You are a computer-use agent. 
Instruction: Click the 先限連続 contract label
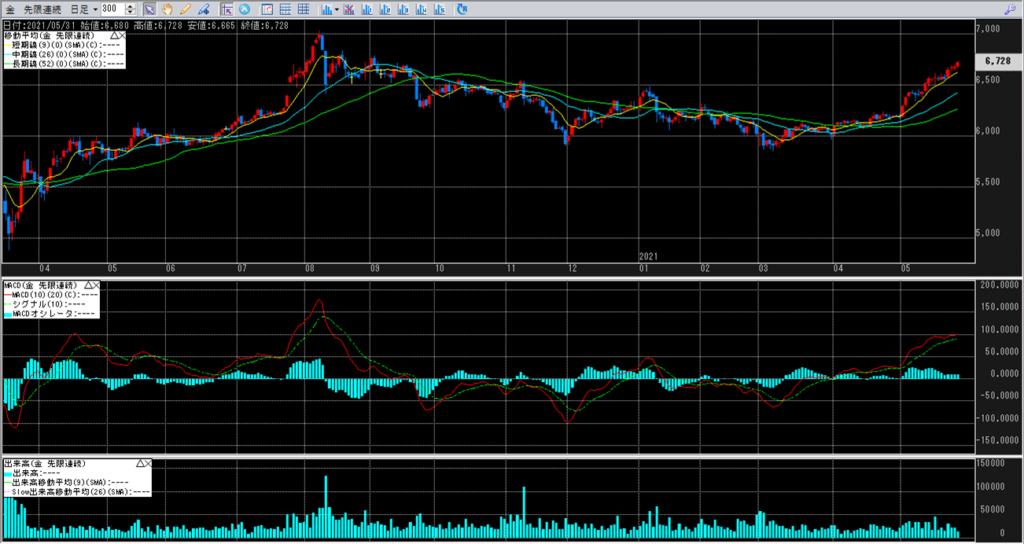[40, 9]
